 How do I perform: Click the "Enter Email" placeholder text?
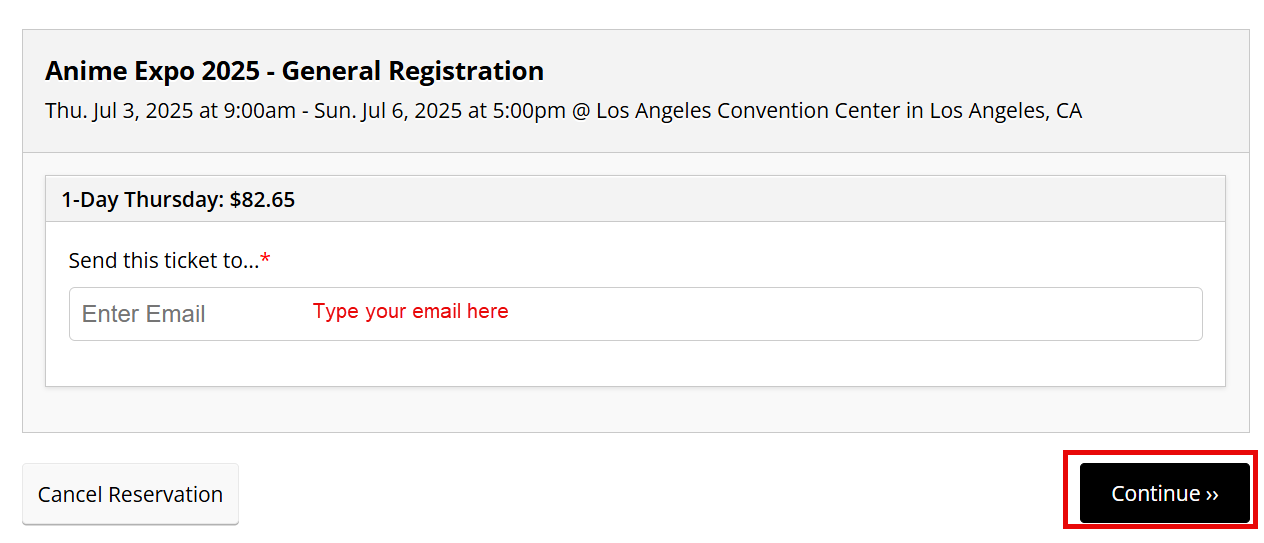click(143, 314)
